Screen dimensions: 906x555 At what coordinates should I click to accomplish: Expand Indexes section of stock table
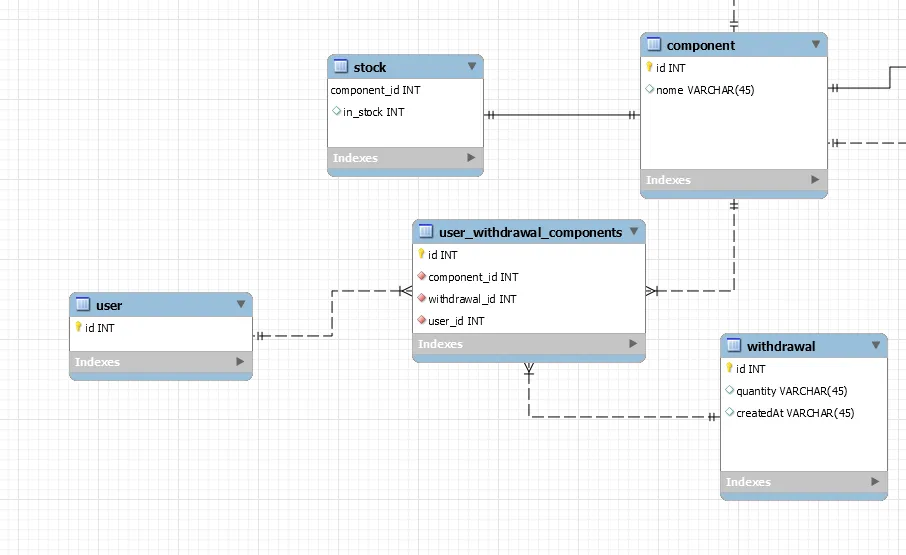click(x=471, y=158)
